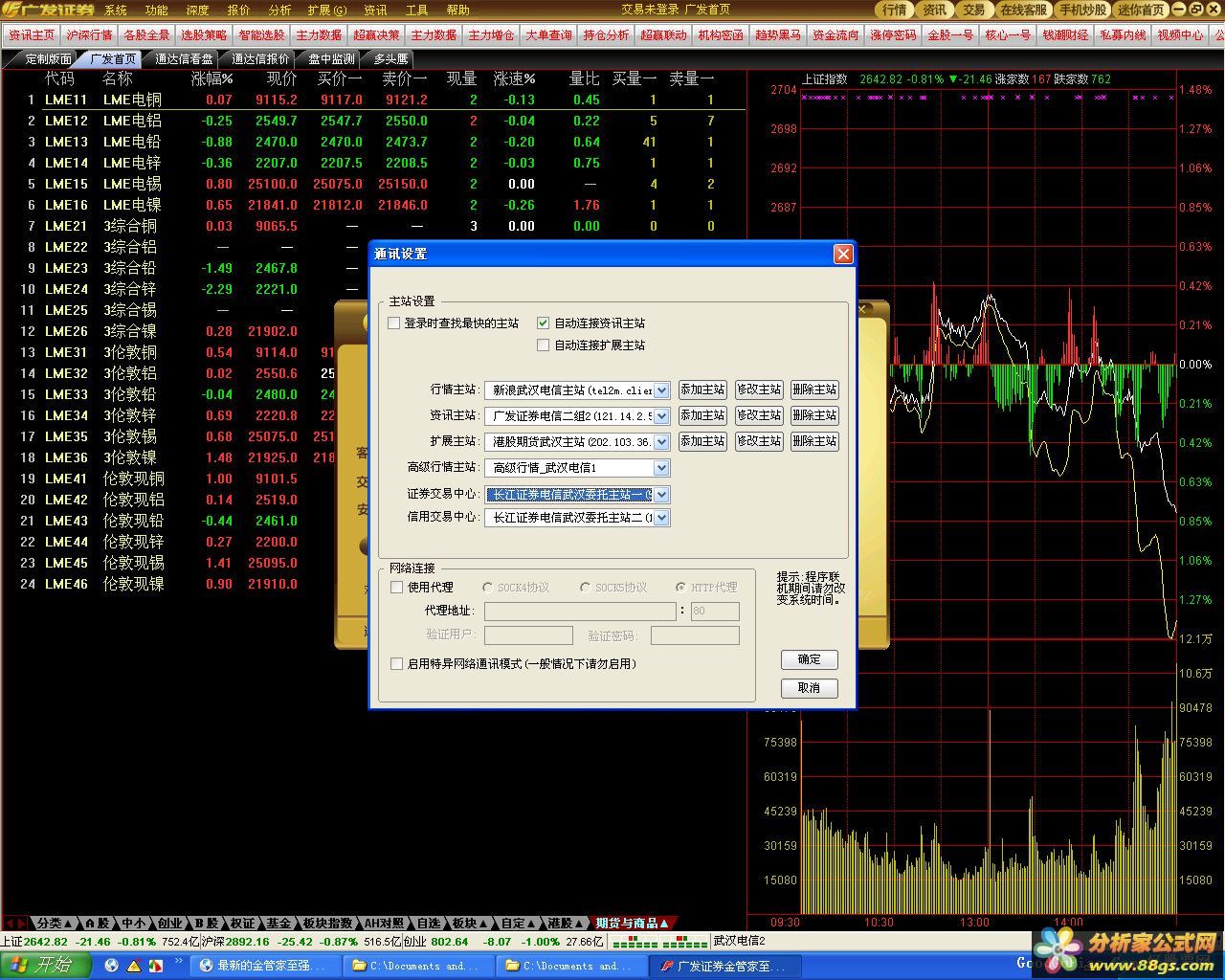Select the 基金 bottom tab
The height and width of the screenshot is (980, 1225).
[x=278, y=924]
